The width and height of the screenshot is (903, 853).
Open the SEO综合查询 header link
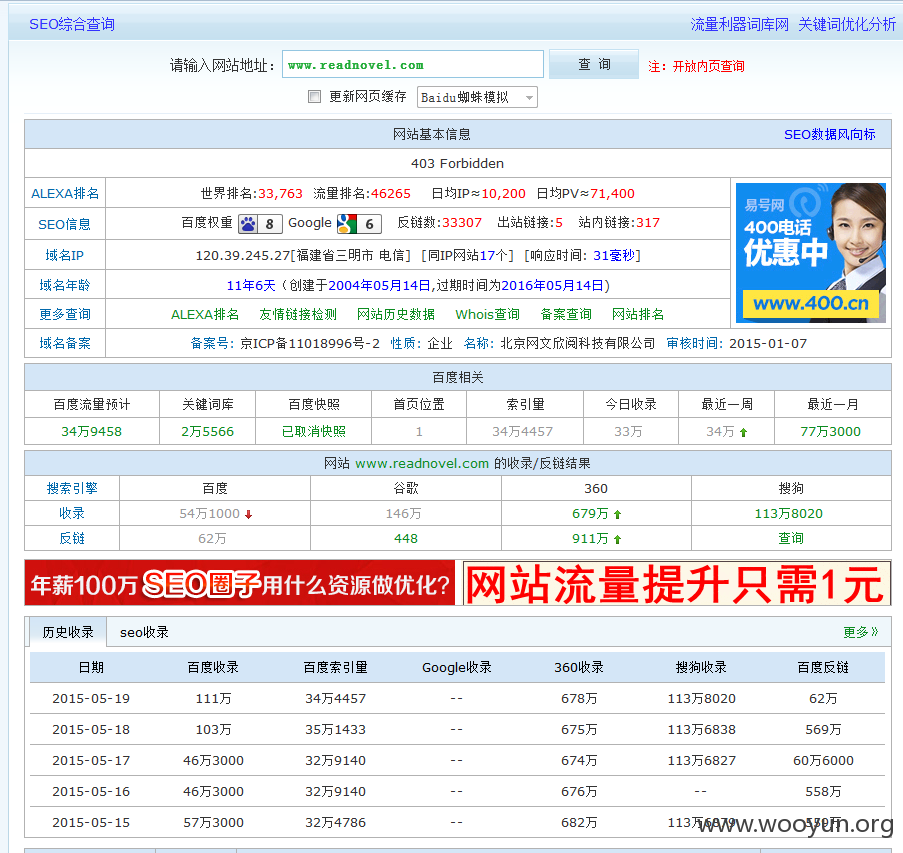(x=72, y=24)
